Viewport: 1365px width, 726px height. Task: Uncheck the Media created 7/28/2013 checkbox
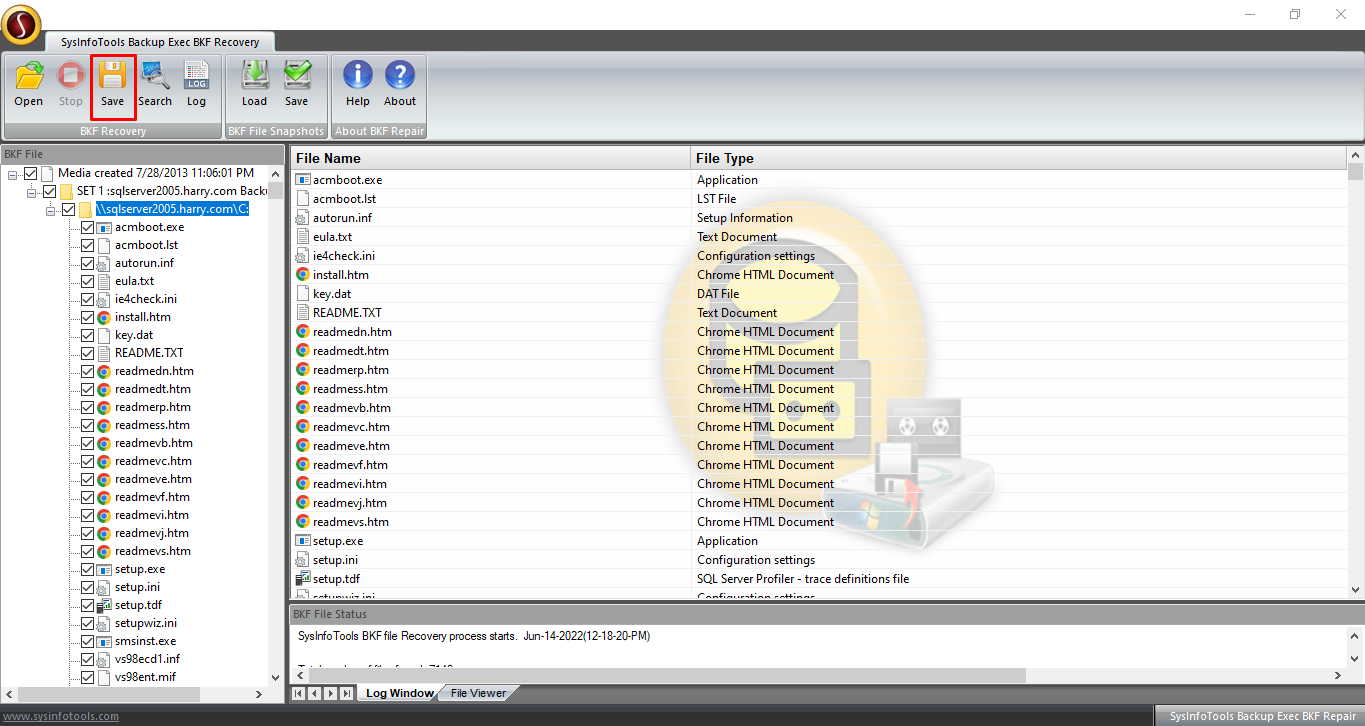click(x=30, y=173)
